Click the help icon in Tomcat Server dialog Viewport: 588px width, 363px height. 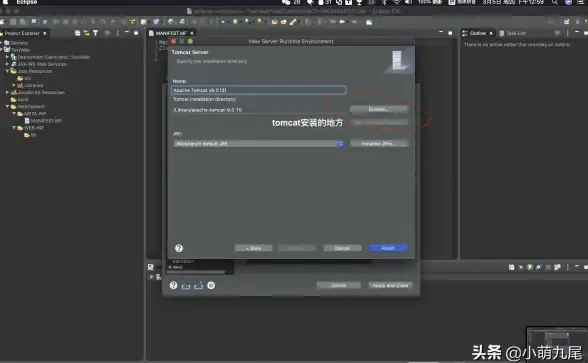[x=179, y=248]
